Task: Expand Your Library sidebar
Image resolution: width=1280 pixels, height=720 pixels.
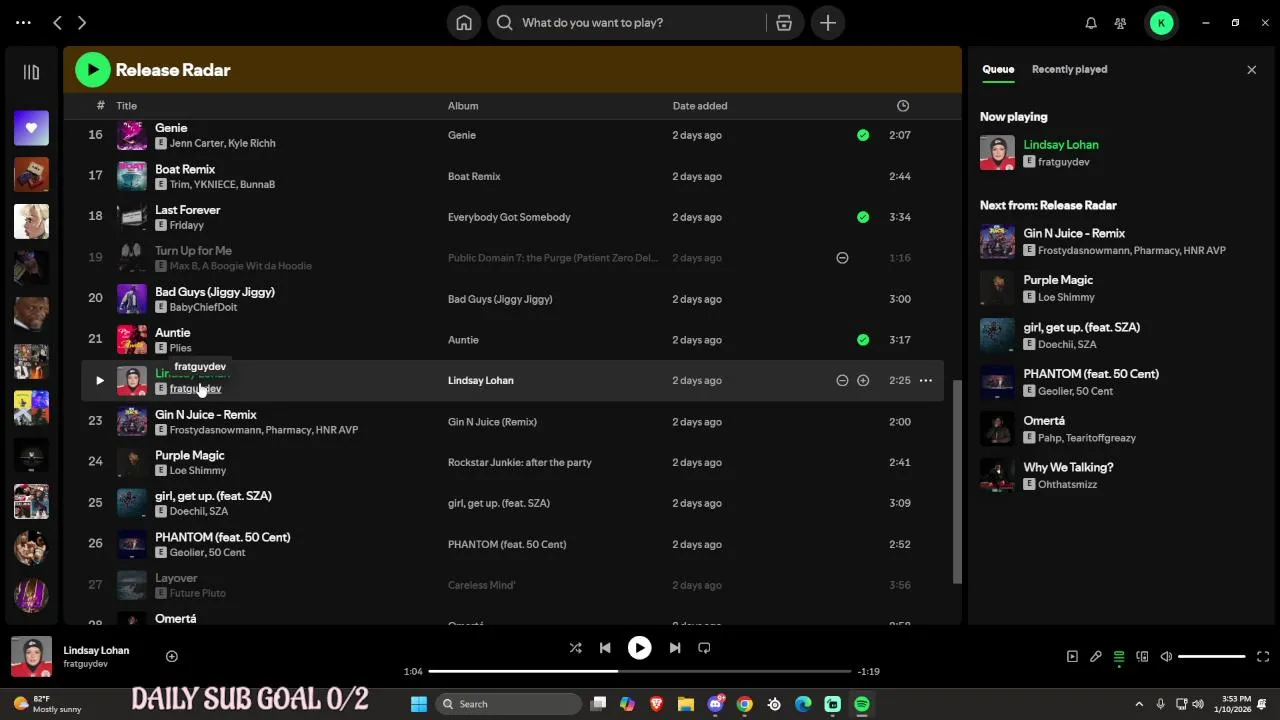Action: [31, 72]
